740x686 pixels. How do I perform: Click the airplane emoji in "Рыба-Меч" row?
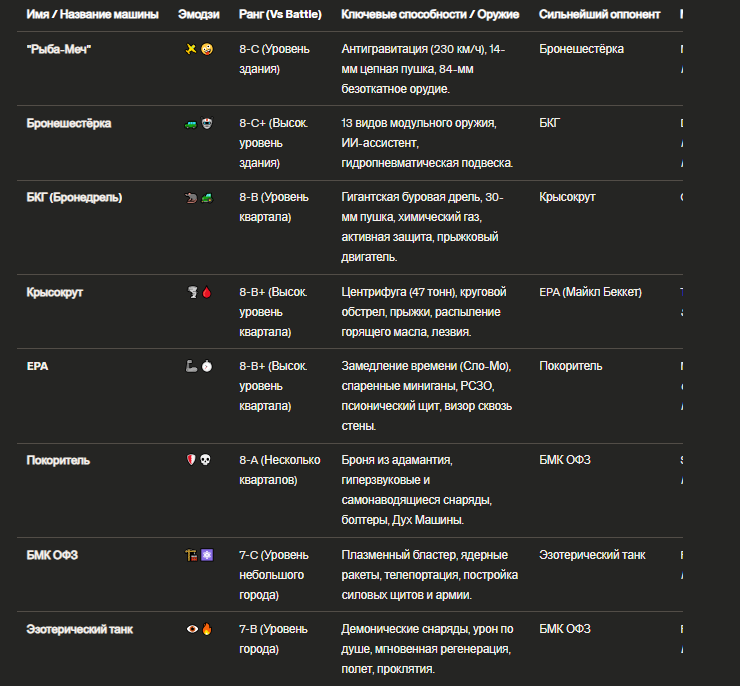(191, 49)
